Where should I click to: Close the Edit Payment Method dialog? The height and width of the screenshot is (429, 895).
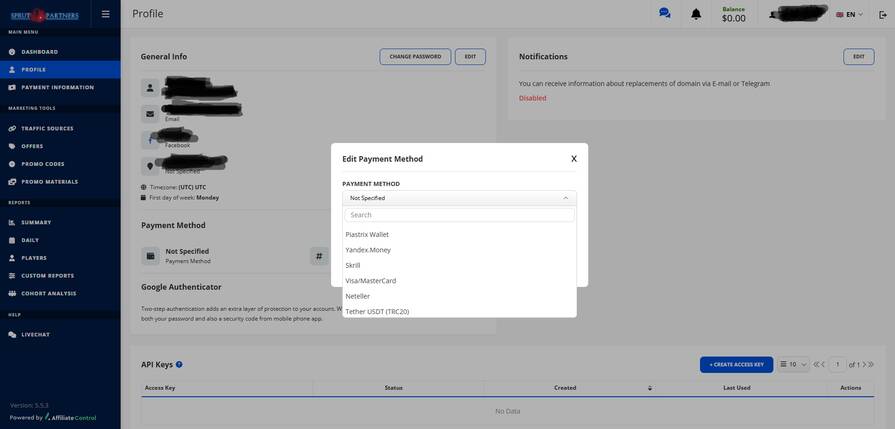(574, 159)
